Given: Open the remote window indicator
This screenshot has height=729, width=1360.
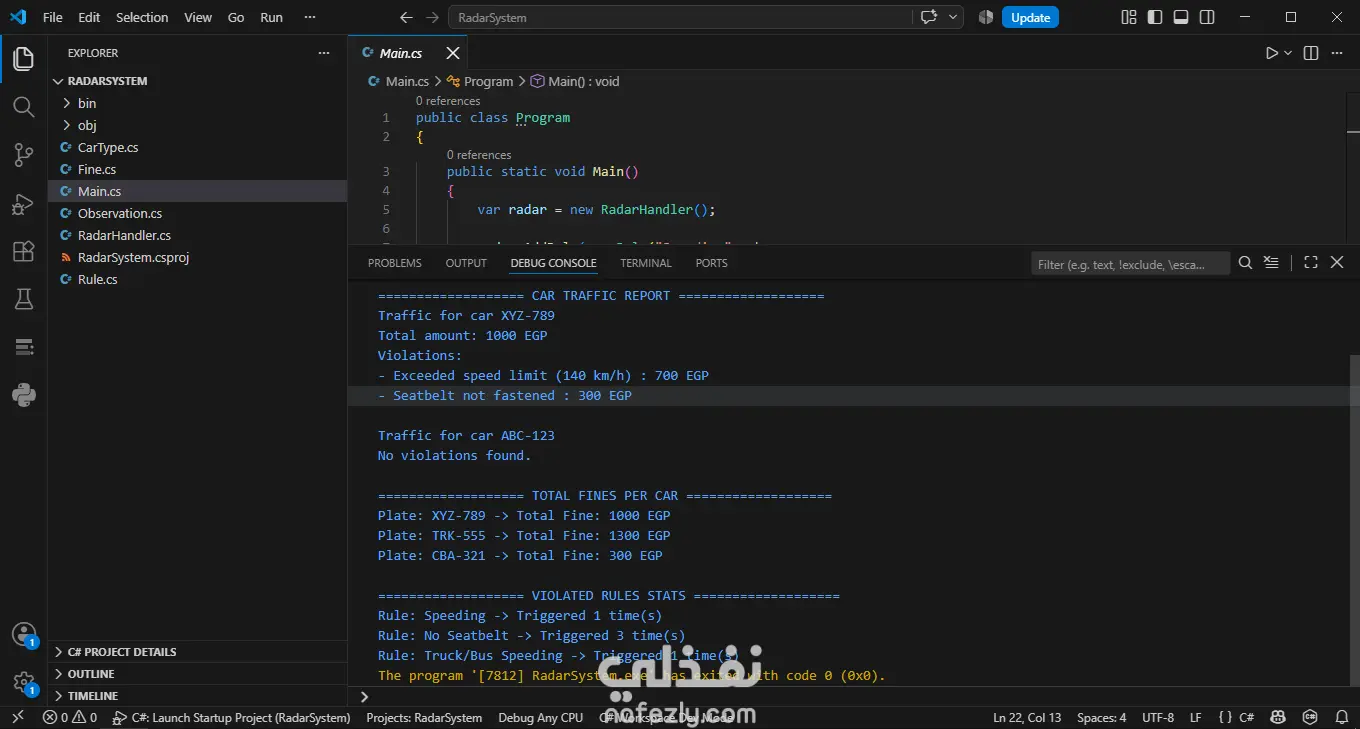Looking at the screenshot, I should [x=16, y=717].
